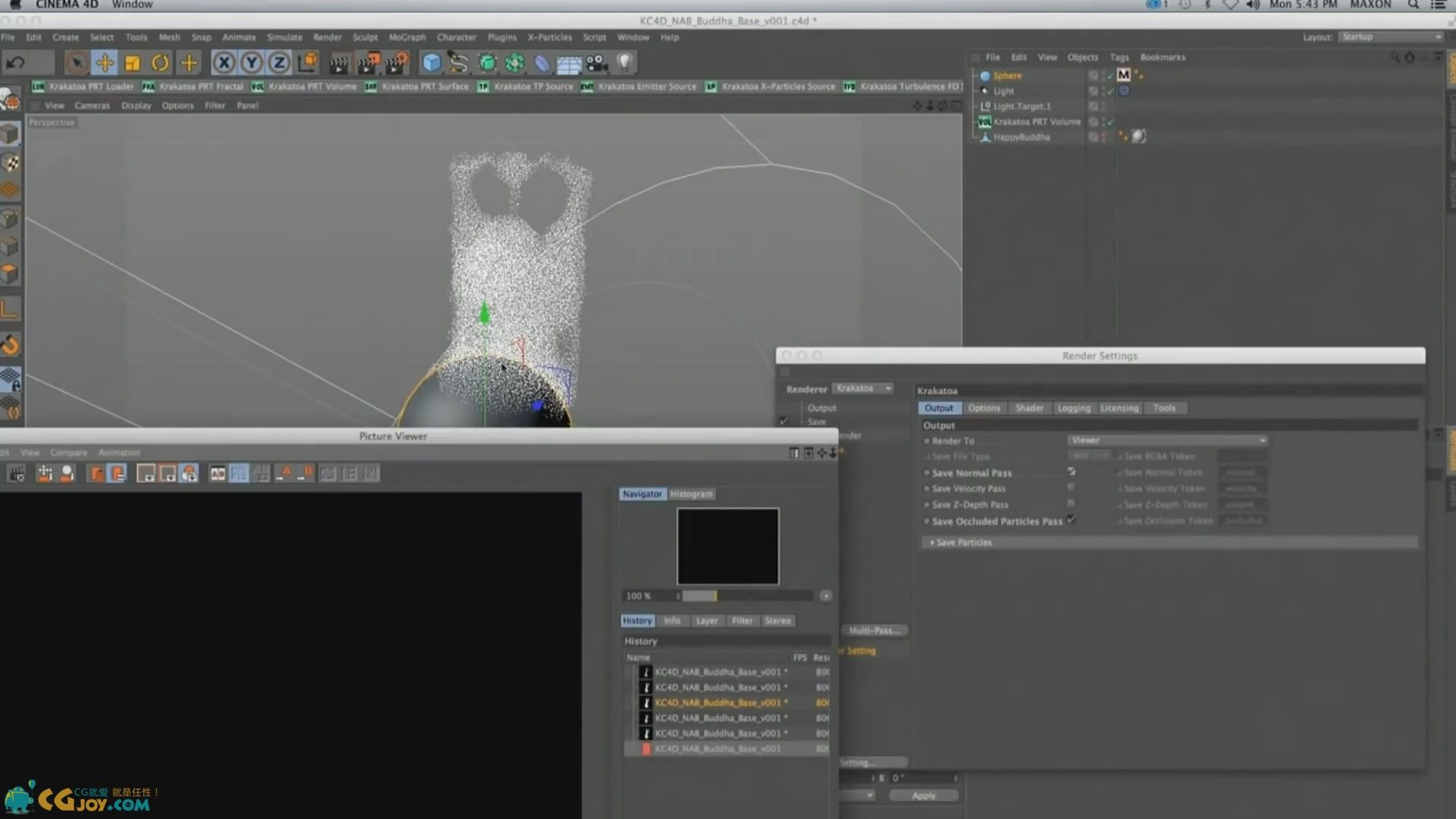This screenshot has height=819, width=1456.
Task: Select the HappyBuddha object
Action: (x=1021, y=137)
